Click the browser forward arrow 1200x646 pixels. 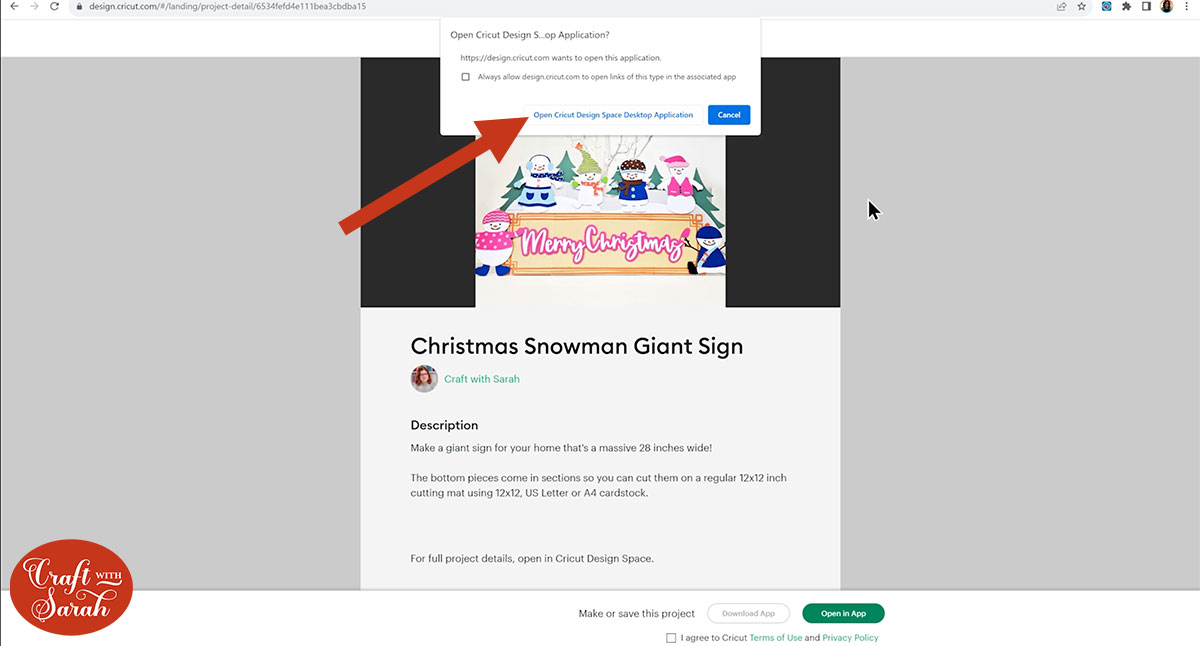click(x=34, y=6)
